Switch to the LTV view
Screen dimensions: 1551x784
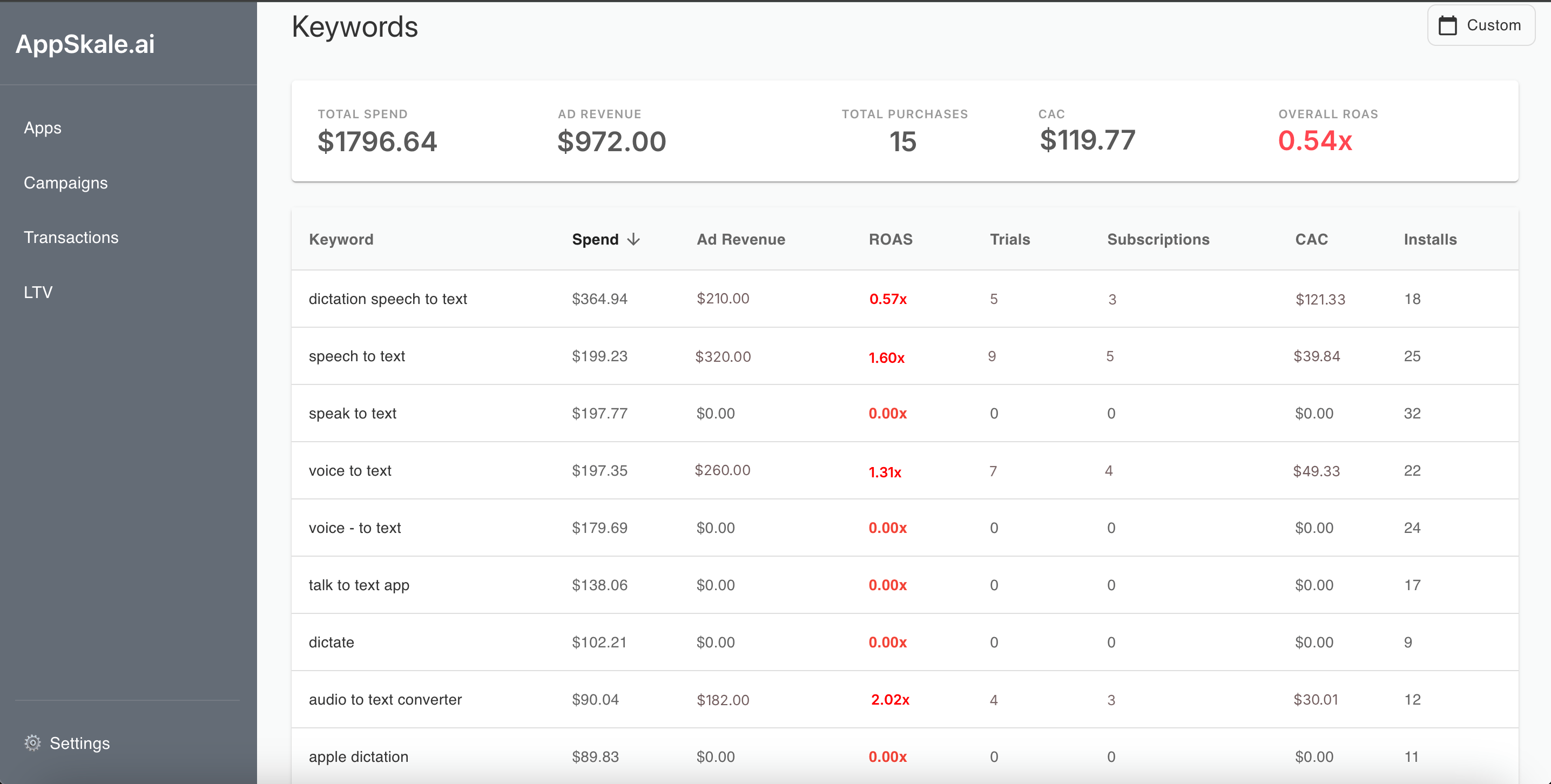38,292
